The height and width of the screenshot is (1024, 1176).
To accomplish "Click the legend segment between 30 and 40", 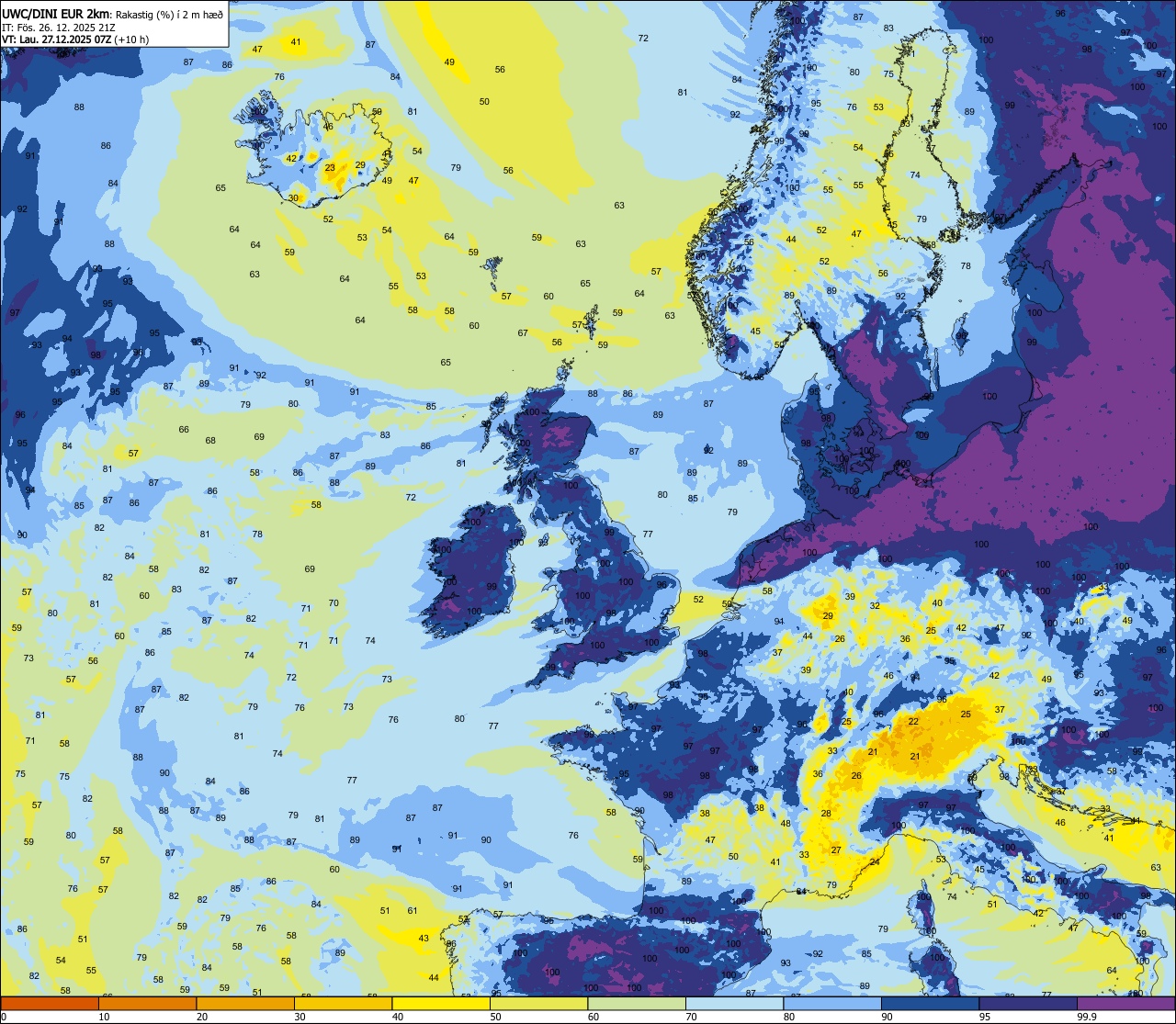I will coord(343,1004).
